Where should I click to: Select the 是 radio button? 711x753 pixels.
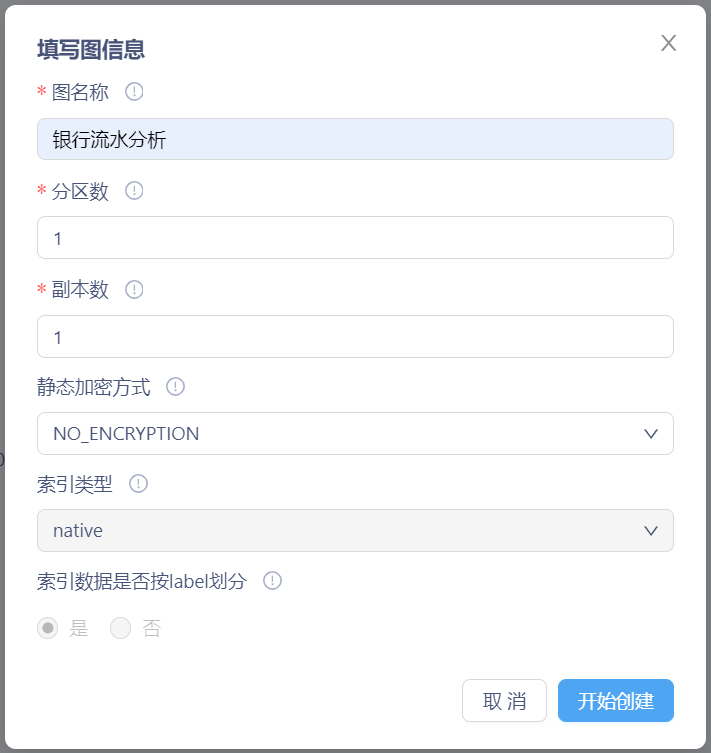48,629
